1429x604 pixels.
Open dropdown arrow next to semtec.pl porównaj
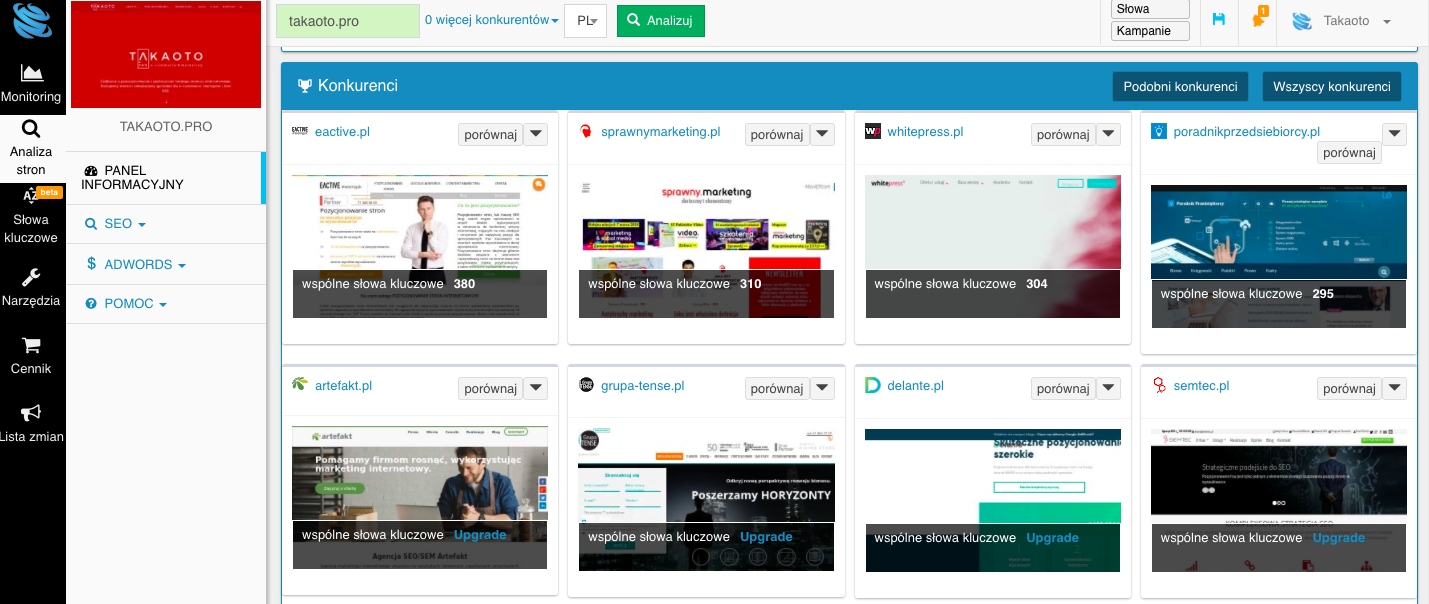1394,388
